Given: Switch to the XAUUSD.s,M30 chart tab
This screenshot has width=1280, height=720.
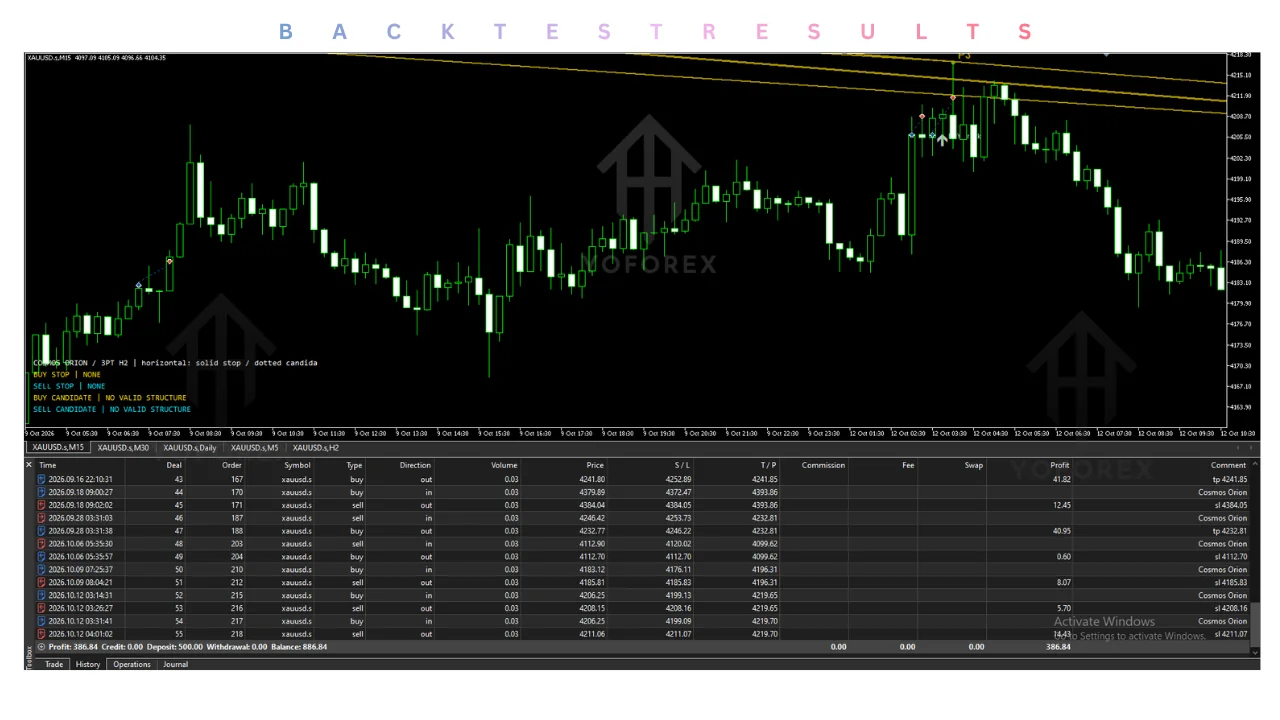Looking at the screenshot, I should tap(123, 448).
